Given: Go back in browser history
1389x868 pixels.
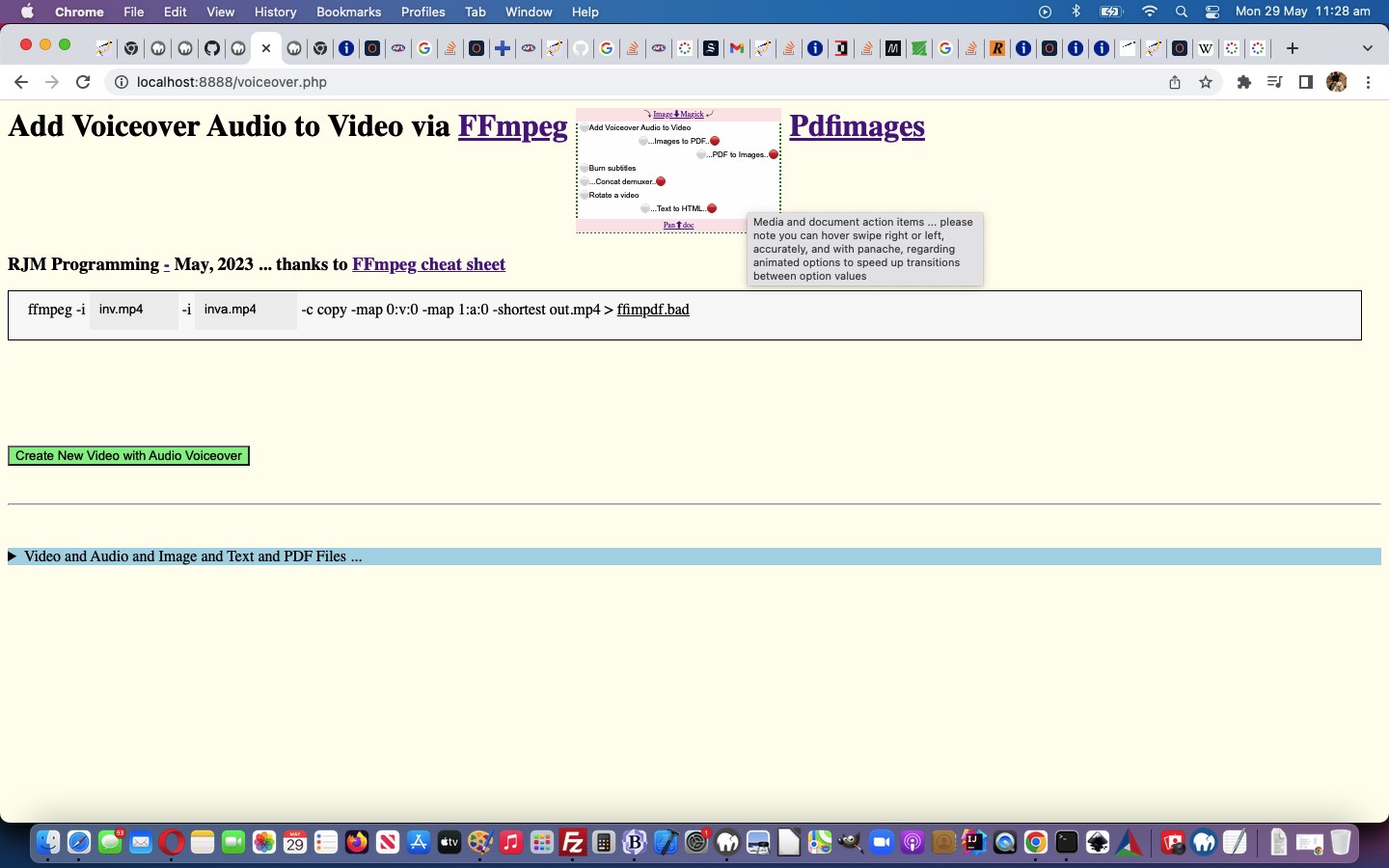Looking at the screenshot, I should (21, 82).
